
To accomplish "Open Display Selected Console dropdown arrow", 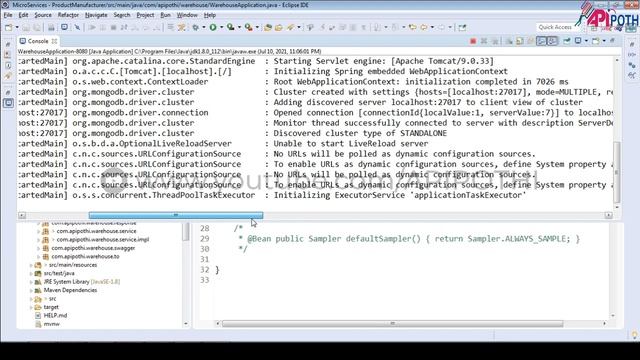I will (586, 41).
